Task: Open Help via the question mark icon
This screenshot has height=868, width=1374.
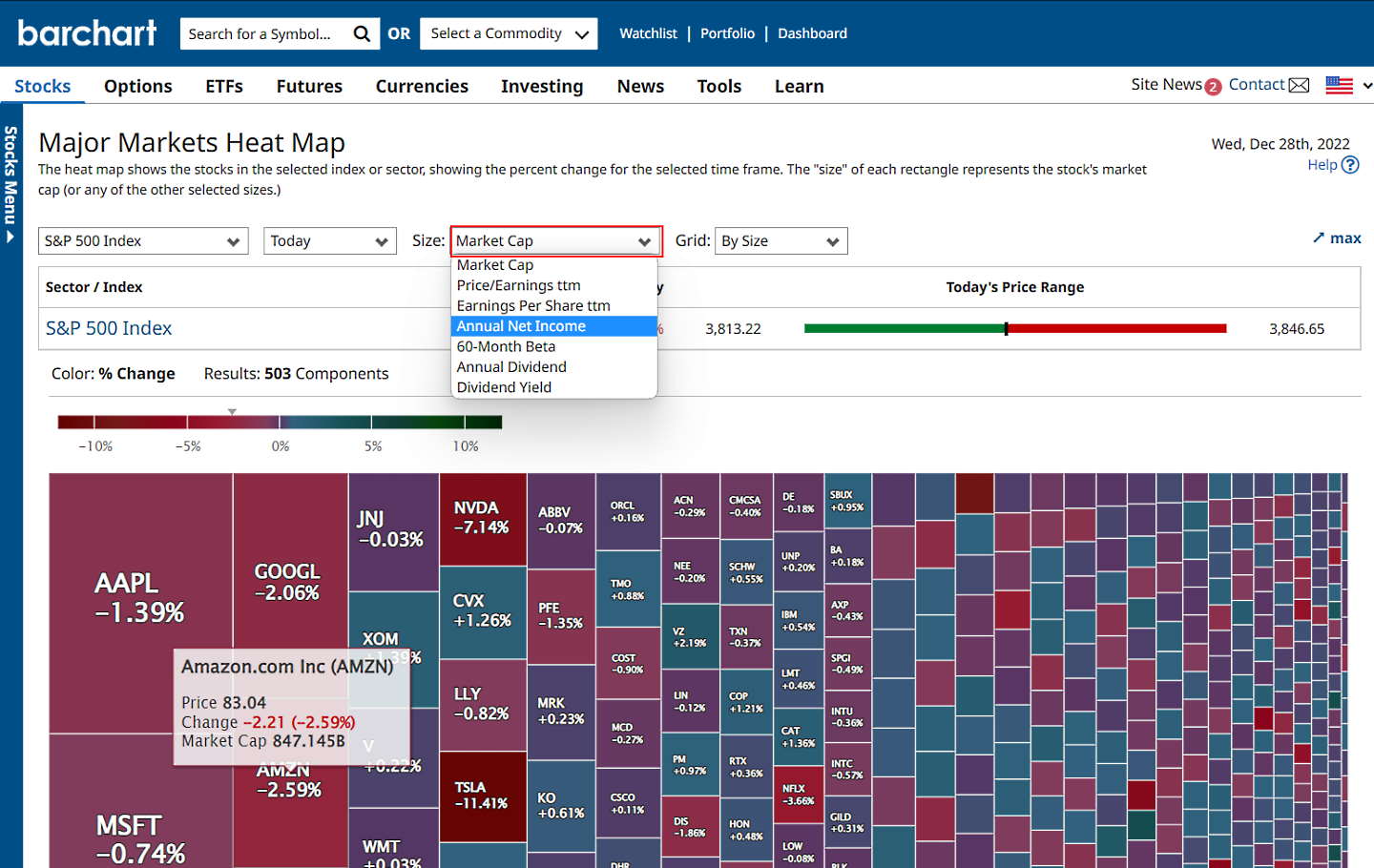Action: tap(1349, 164)
